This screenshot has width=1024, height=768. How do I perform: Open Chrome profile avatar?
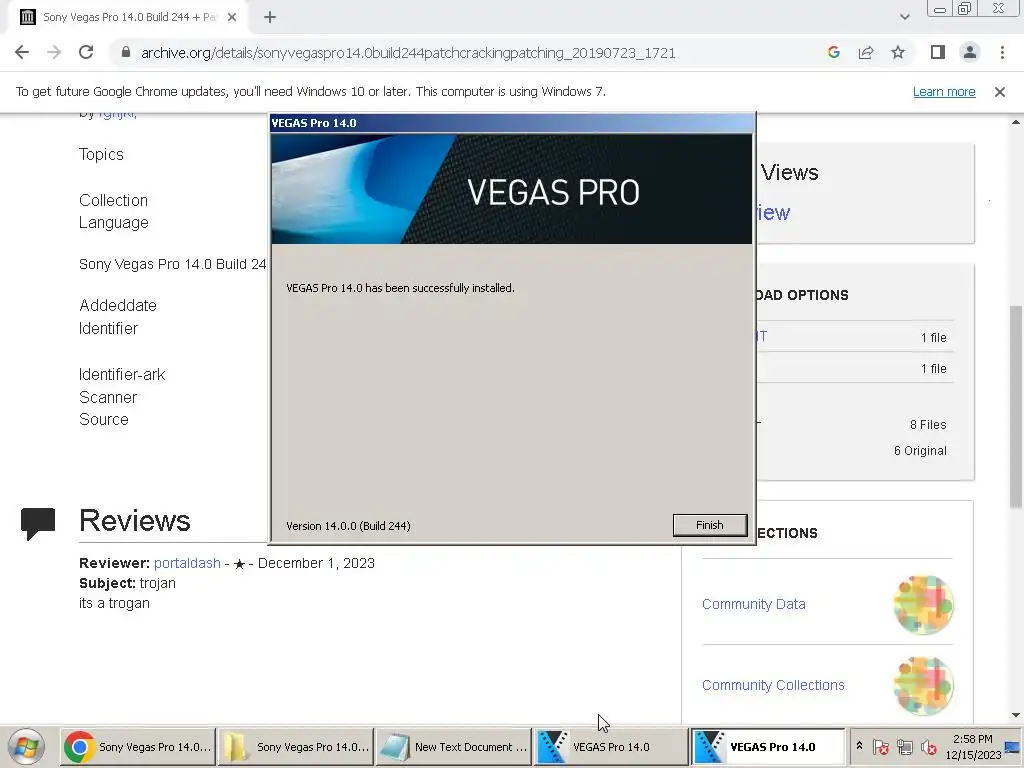click(x=970, y=52)
